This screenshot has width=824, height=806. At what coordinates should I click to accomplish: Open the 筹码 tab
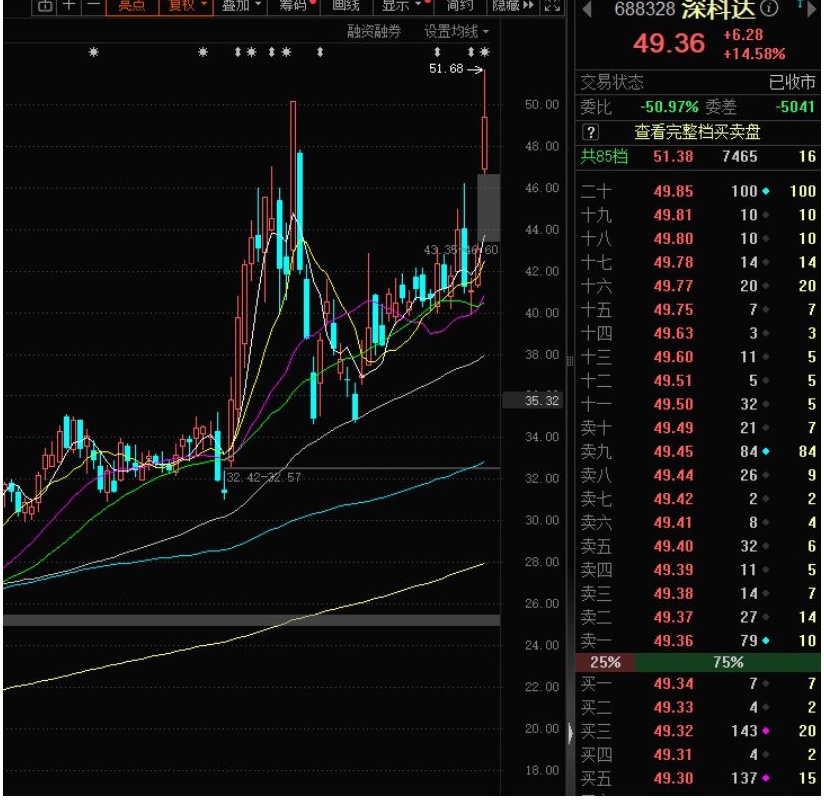pyautogui.click(x=293, y=6)
